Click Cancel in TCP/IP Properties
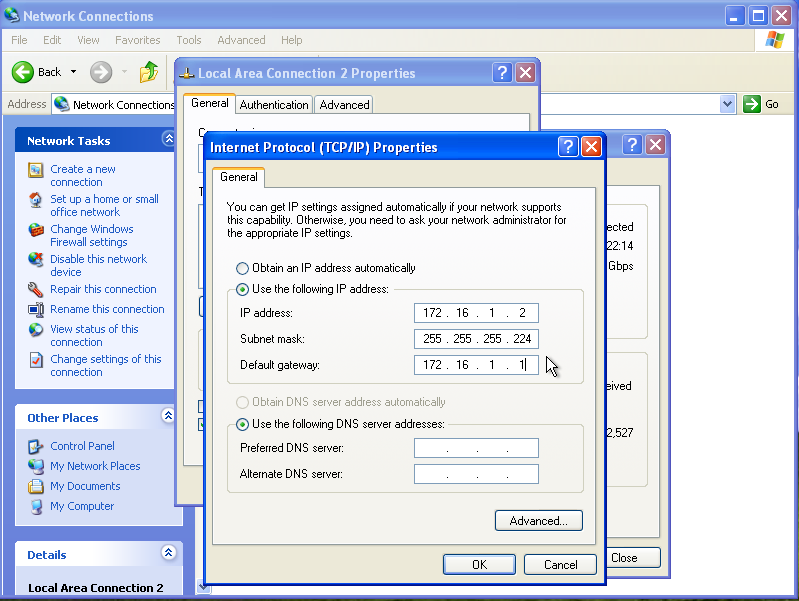Image resolution: width=799 pixels, height=601 pixels. tap(561, 564)
